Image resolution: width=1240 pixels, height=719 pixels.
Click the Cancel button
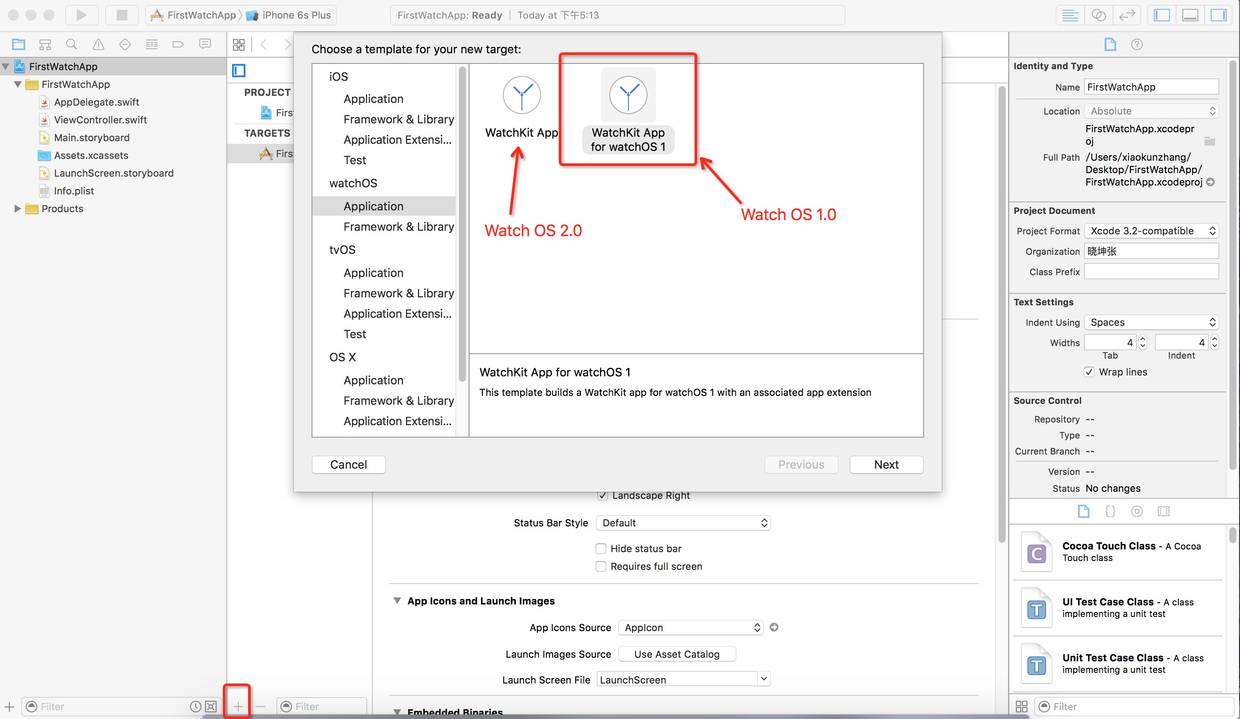point(349,464)
